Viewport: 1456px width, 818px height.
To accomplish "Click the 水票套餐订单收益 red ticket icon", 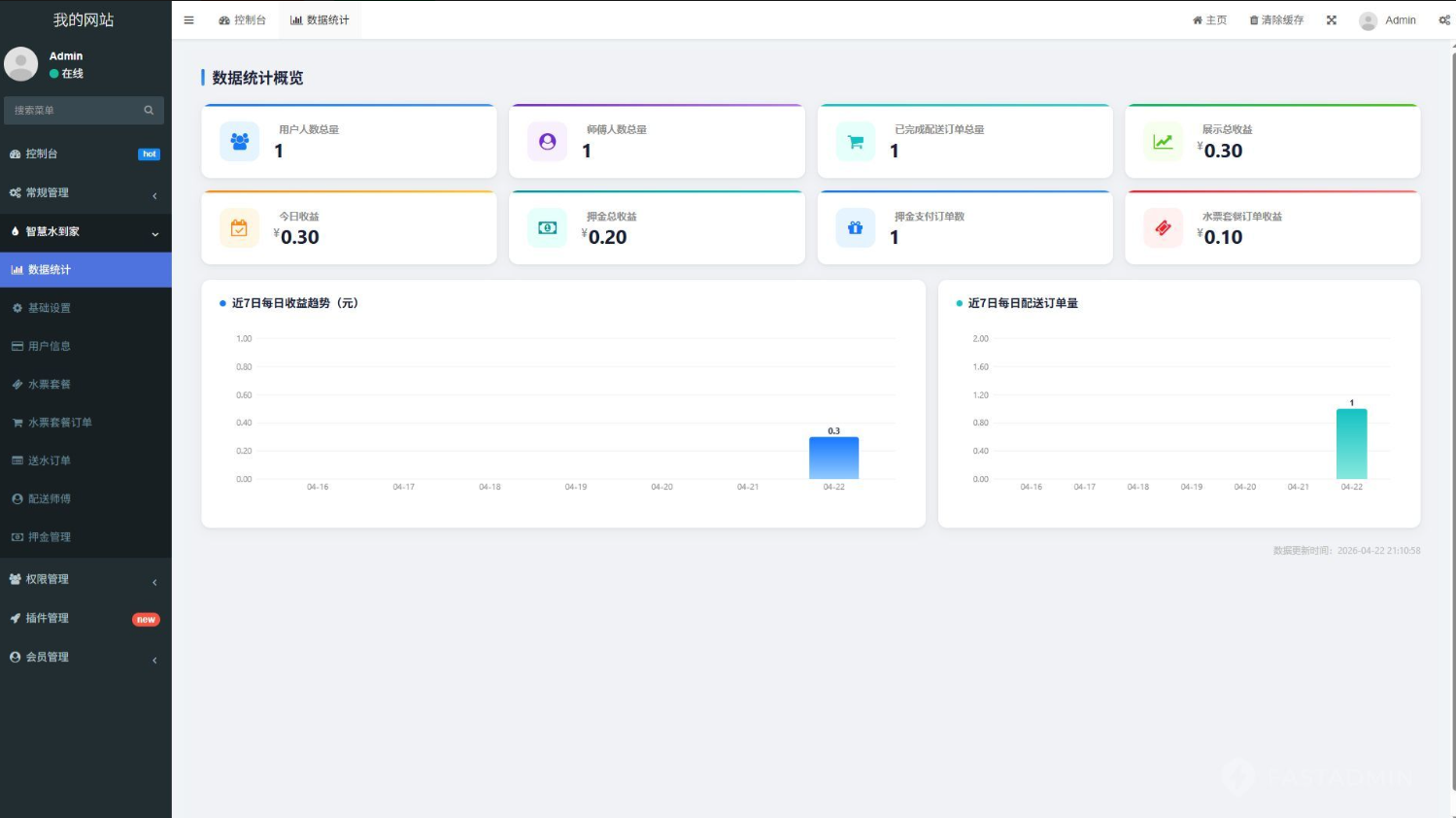I will coord(1163,228).
